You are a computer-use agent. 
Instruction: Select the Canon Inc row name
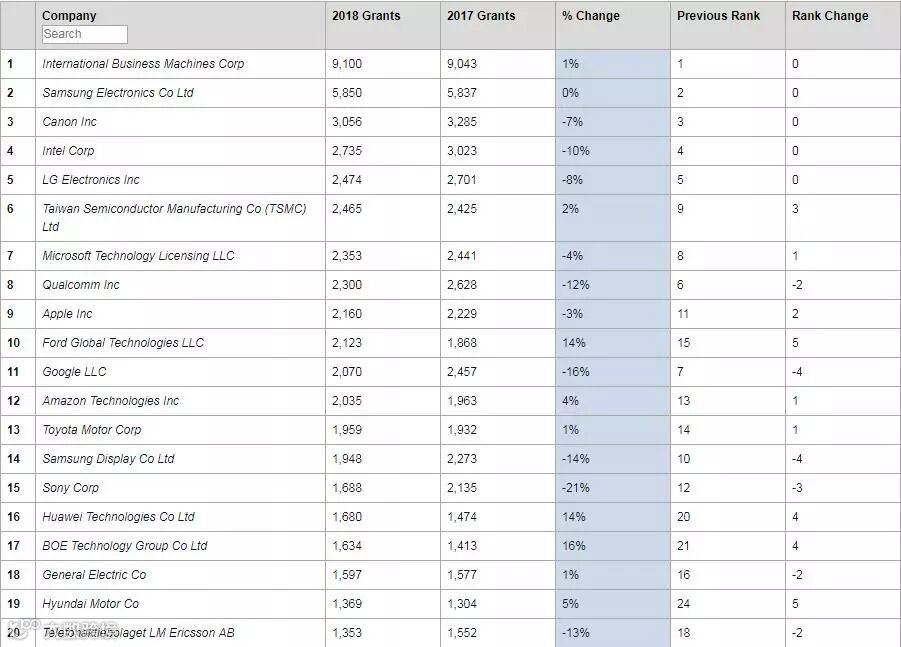click(69, 122)
